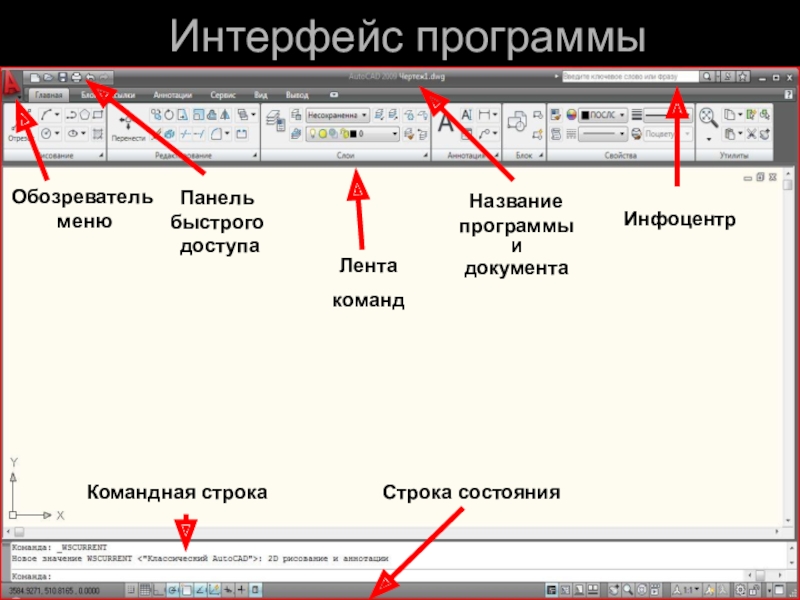Select the Copy tool in Редактирование
This screenshot has width=800, height=600.
click(x=156, y=115)
